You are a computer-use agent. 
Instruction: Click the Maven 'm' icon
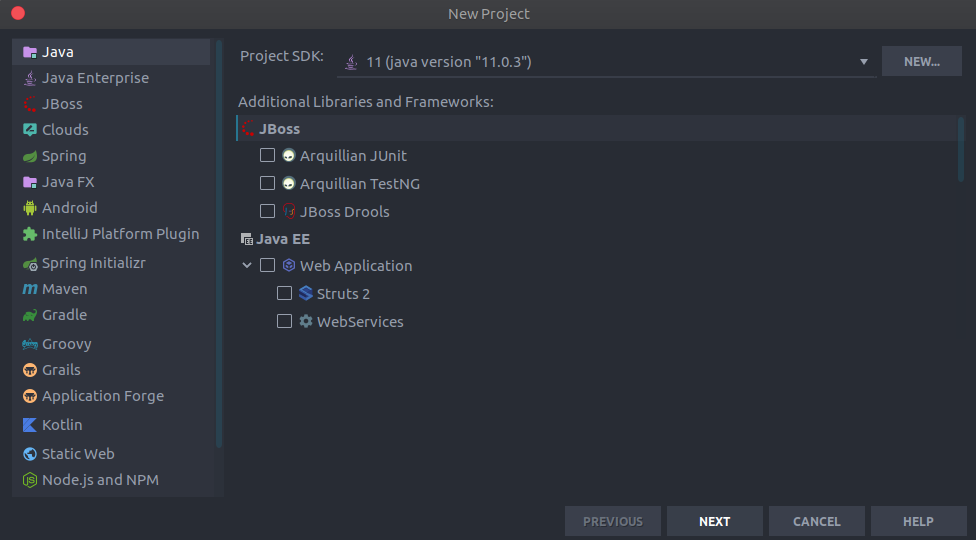tap(29, 289)
